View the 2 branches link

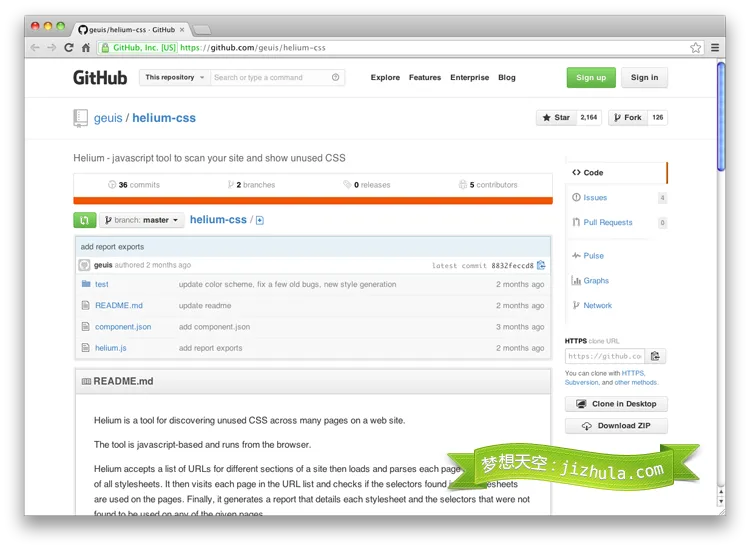252,185
